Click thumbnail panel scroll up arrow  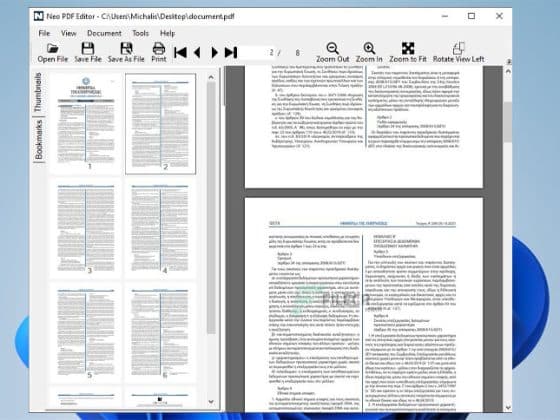coord(211,77)
